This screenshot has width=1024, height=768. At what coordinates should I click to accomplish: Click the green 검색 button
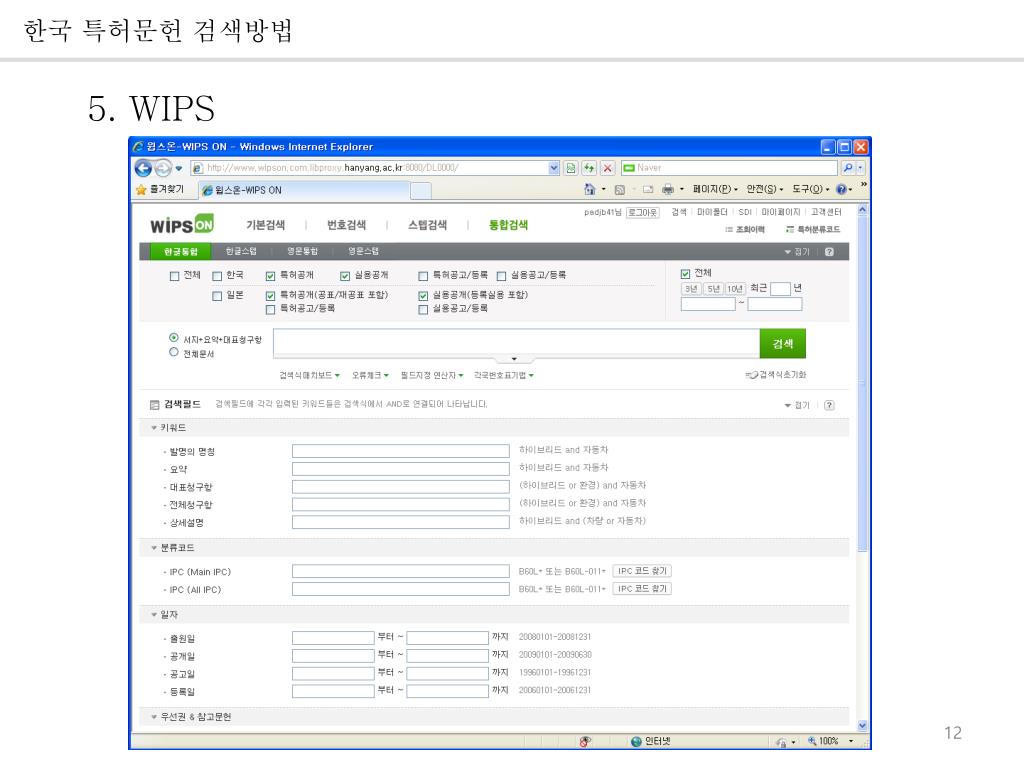(782, 344)
